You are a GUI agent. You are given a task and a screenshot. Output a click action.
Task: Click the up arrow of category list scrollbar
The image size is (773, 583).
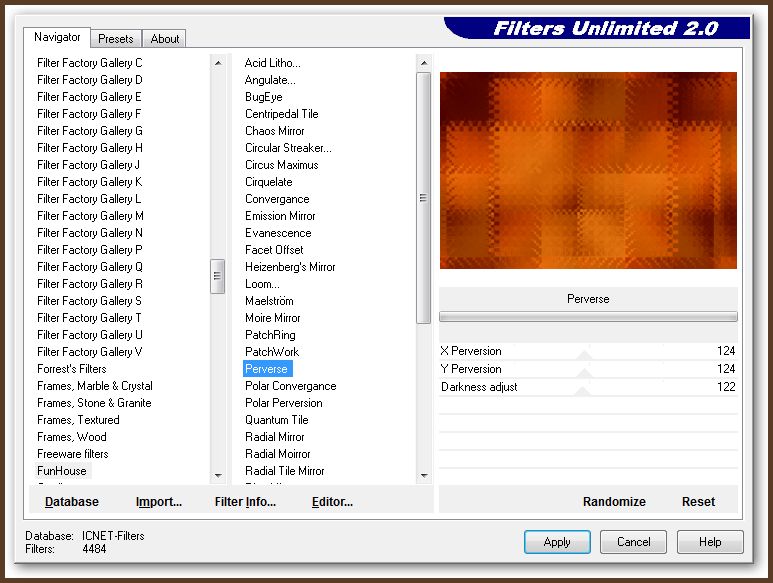click(x=217, y=63)
